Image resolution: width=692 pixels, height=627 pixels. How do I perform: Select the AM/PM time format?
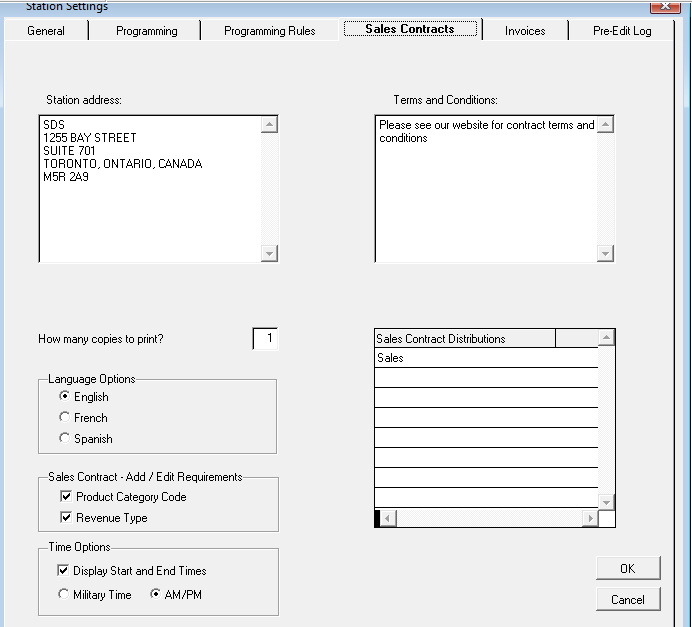pos(156,595)
